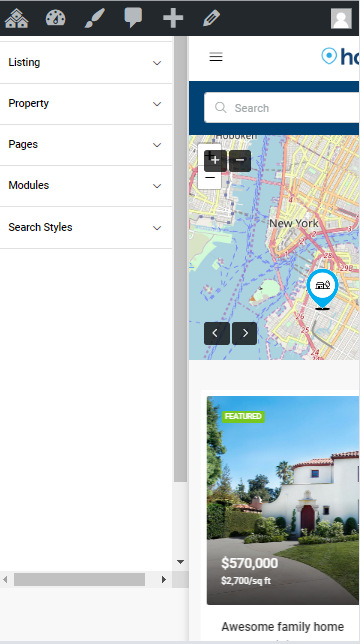Click the sidebar vertical scrollbar down arrow

180,562
